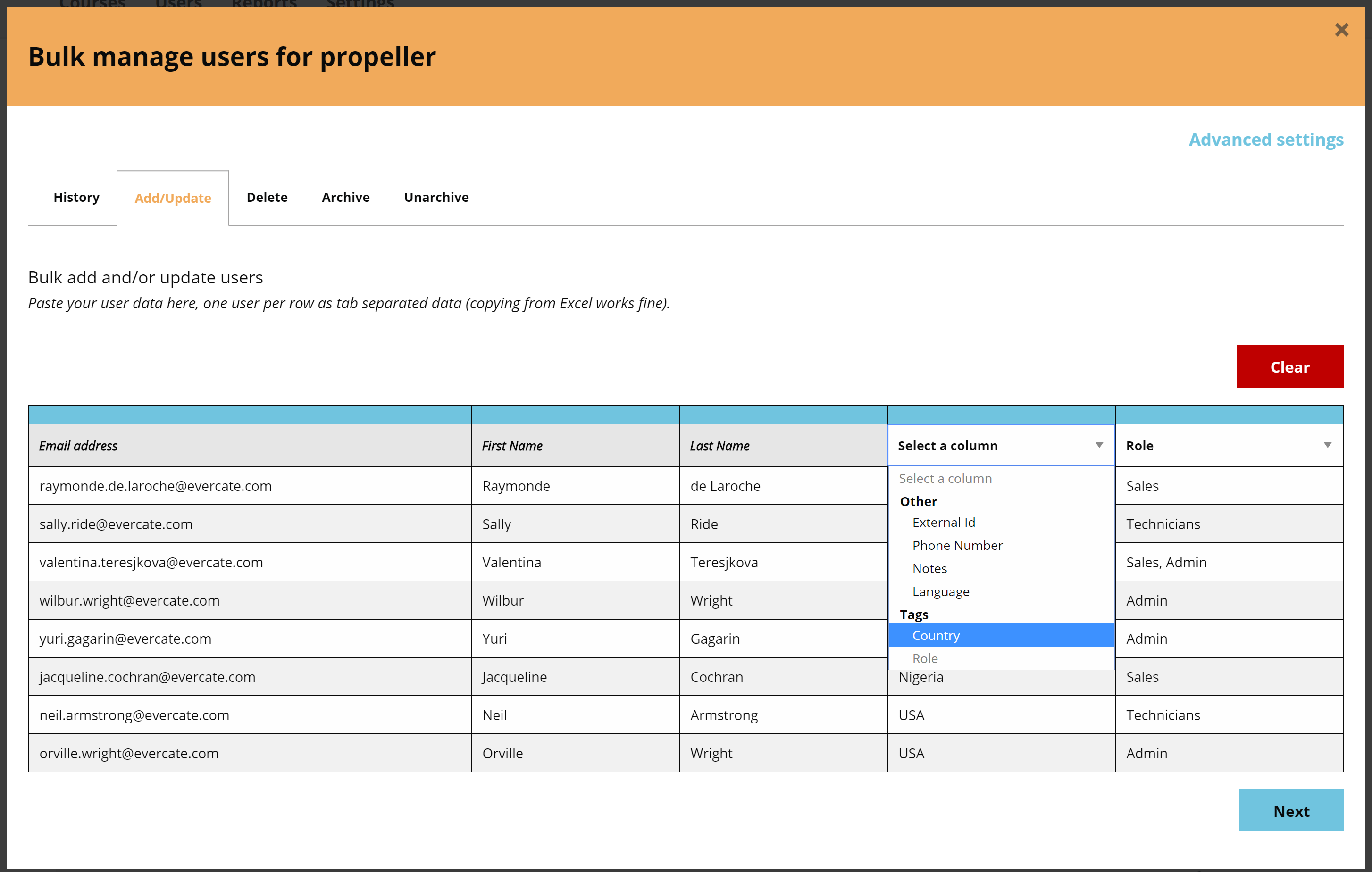Select sally.ride@evercate.com in the email column
Viewport: 1372px width, 872px height.
pyautogui.click(x=116, y=524)
